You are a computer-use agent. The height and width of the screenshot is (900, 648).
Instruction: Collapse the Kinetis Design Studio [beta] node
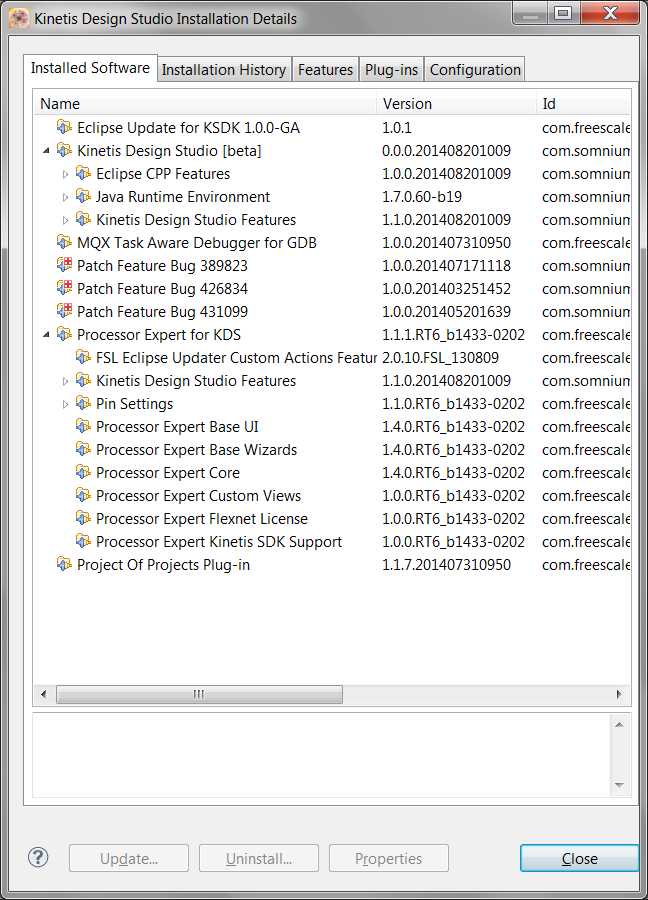[47, 151]
